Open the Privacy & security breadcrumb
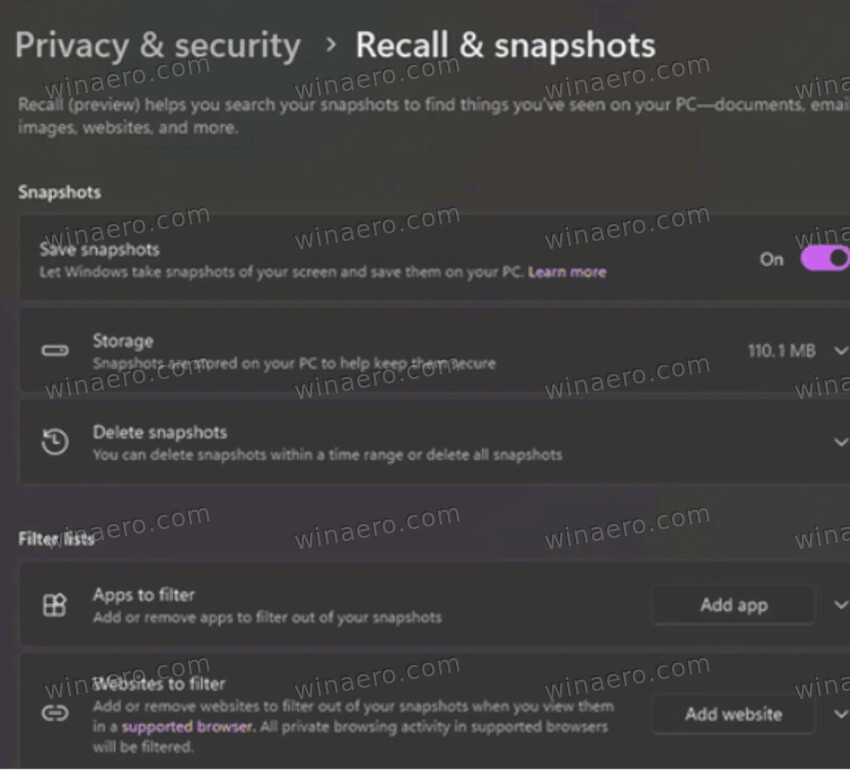The image size is (850, 772). (157, 45)
